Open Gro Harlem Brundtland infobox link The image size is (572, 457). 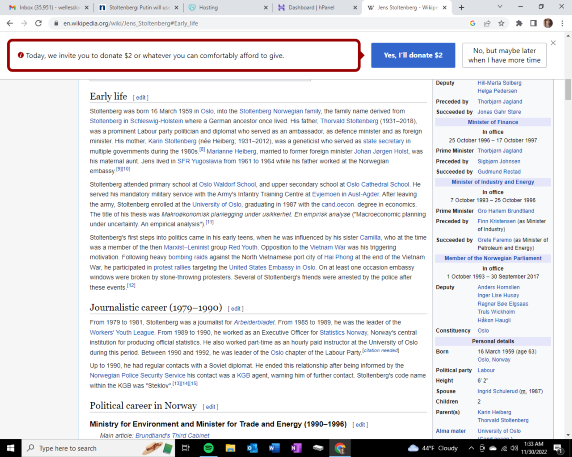506,211
